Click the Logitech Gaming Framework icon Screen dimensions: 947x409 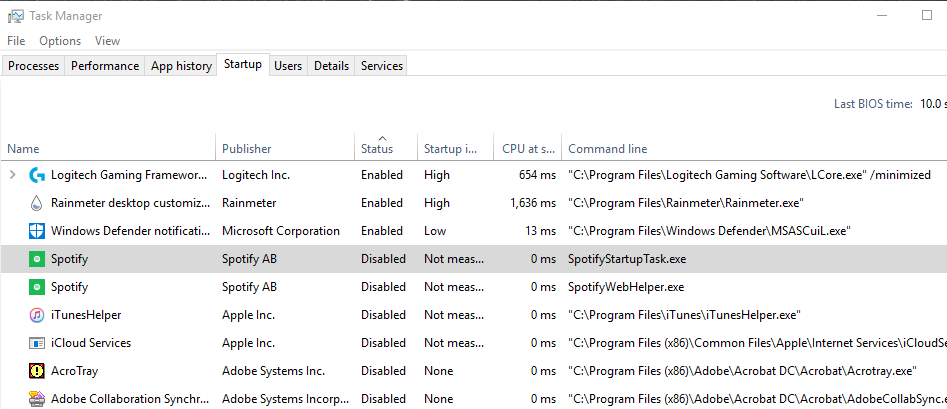coord(37,175)
